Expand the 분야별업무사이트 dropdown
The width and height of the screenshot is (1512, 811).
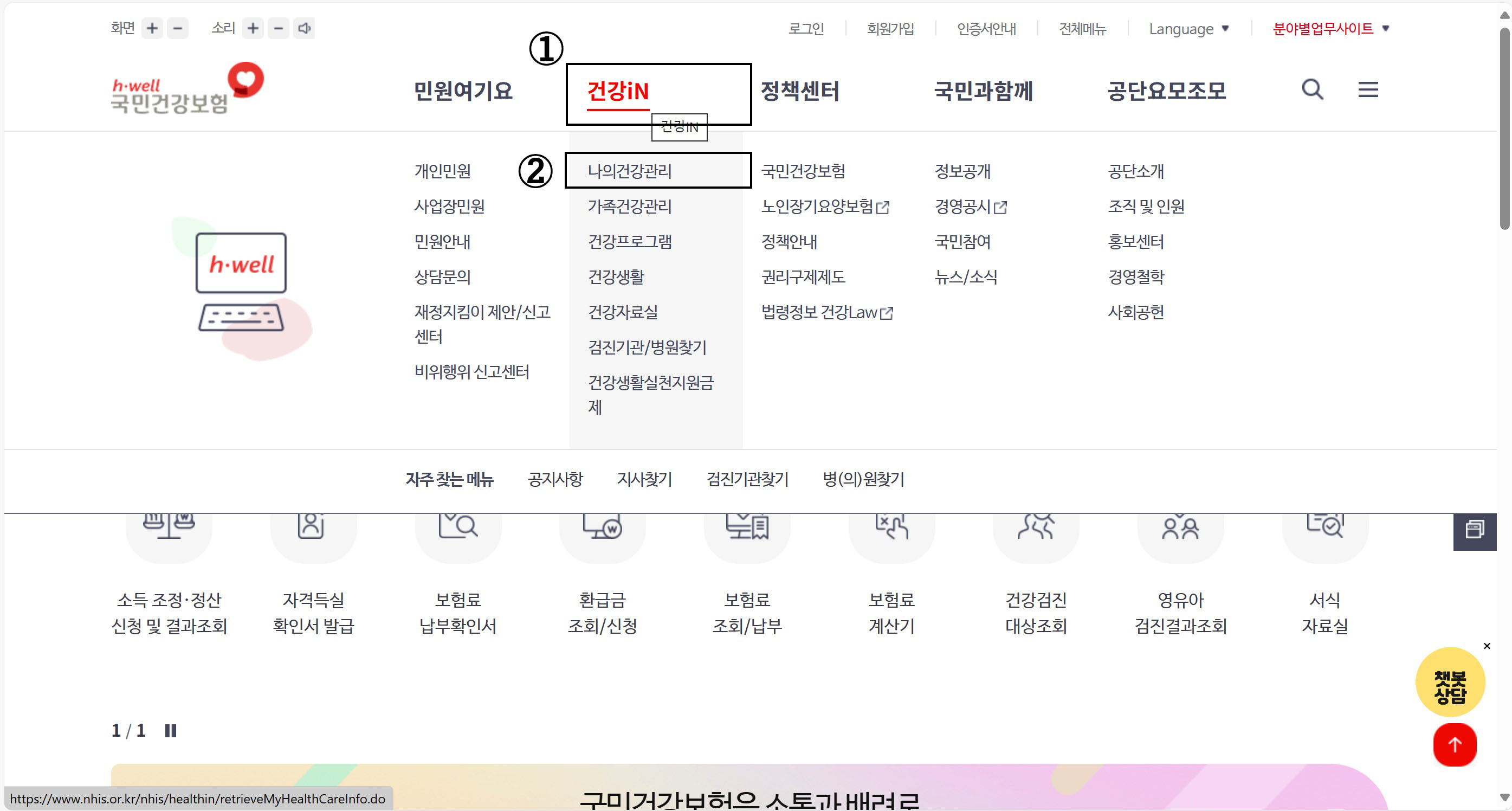pos(1330,29)
